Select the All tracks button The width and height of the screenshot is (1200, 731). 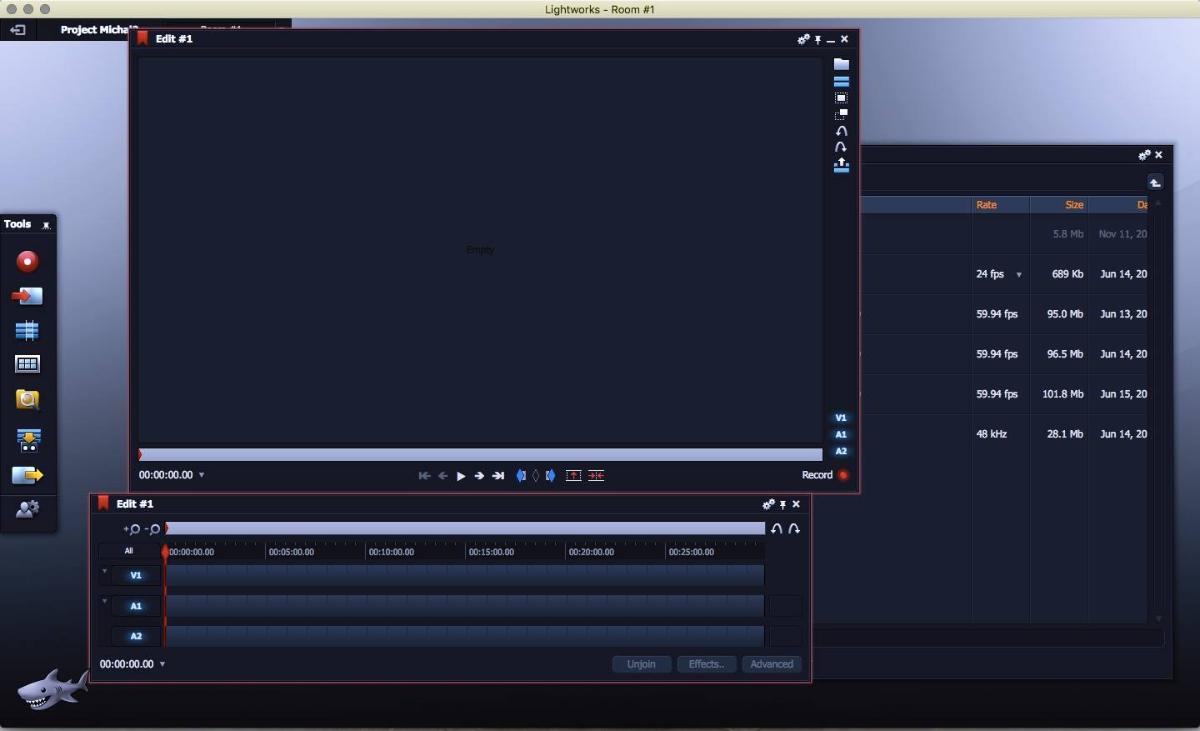pos(129,551)
